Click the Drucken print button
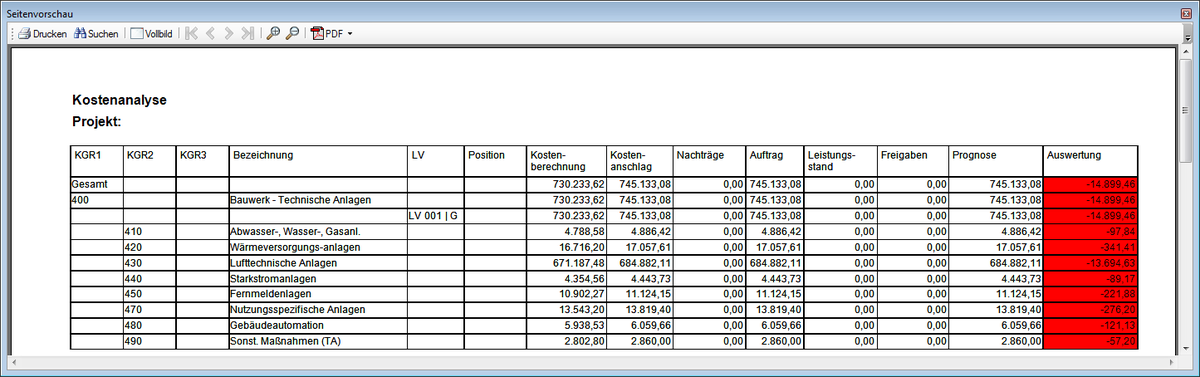The width and height of the screenshot is (1200, 377). pos(42,33)
